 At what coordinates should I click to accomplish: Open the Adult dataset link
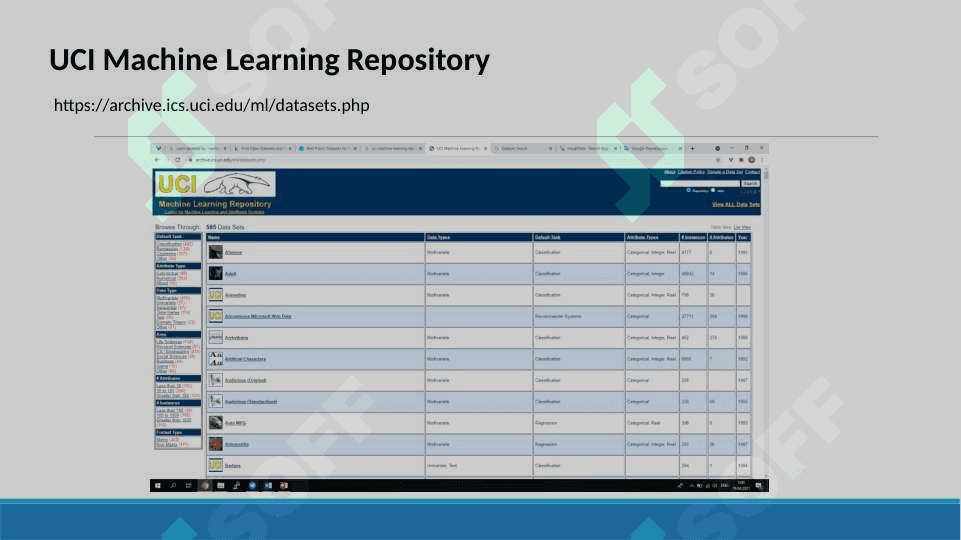tap(230, 274)
